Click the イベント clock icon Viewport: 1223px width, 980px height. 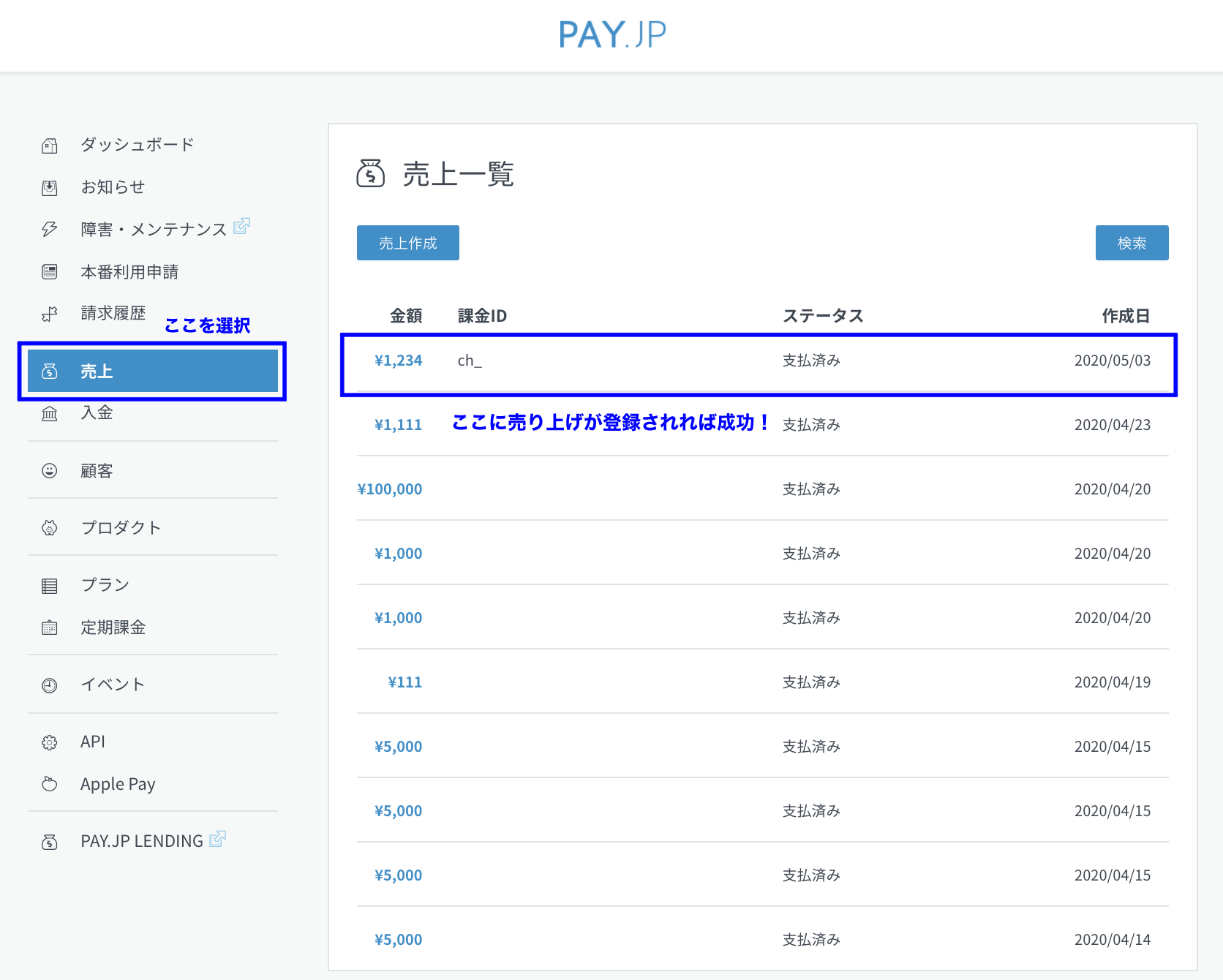pyautogui.click(x=50, y=685)
